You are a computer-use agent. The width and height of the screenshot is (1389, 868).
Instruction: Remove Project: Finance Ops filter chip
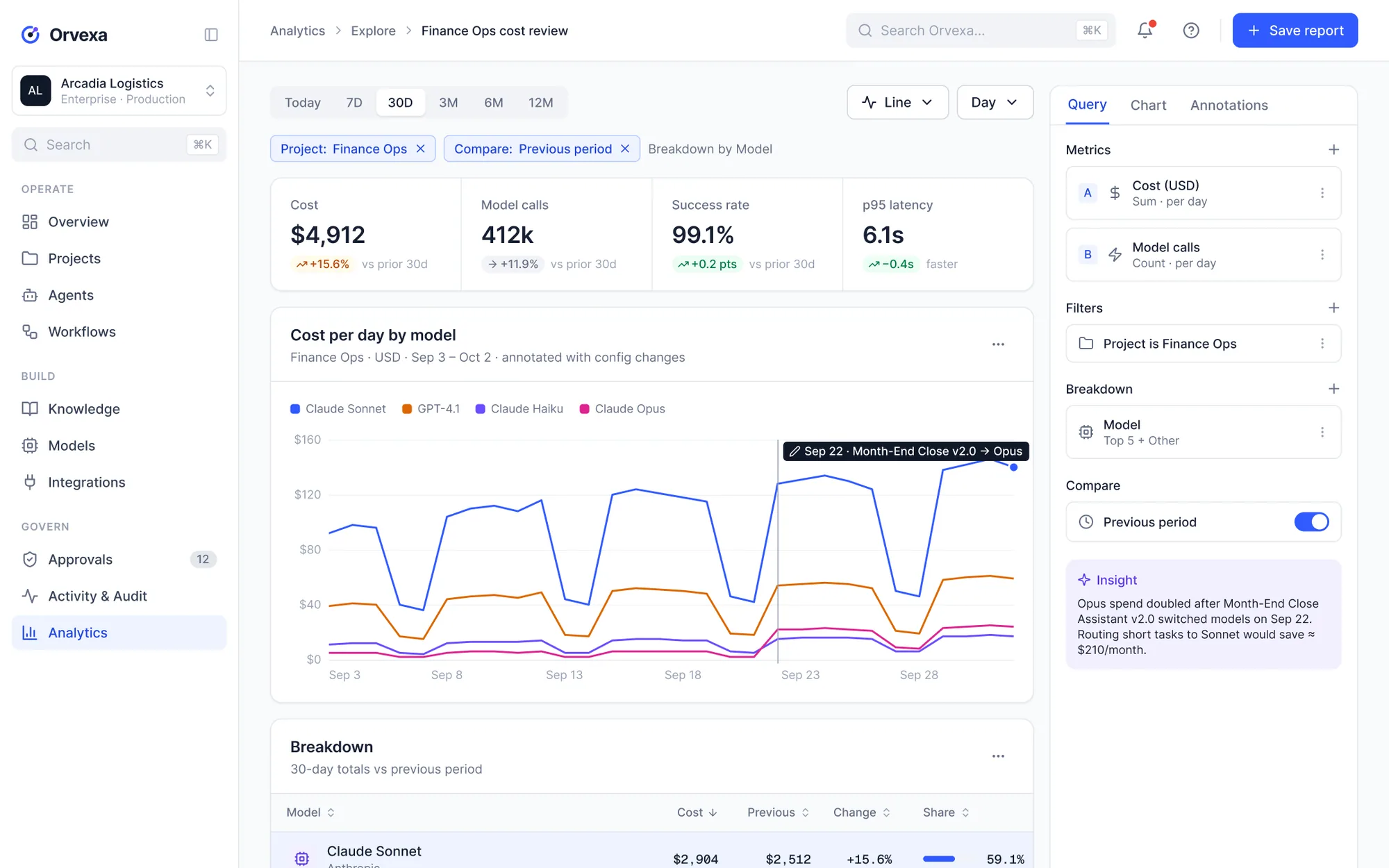(420, 149)
